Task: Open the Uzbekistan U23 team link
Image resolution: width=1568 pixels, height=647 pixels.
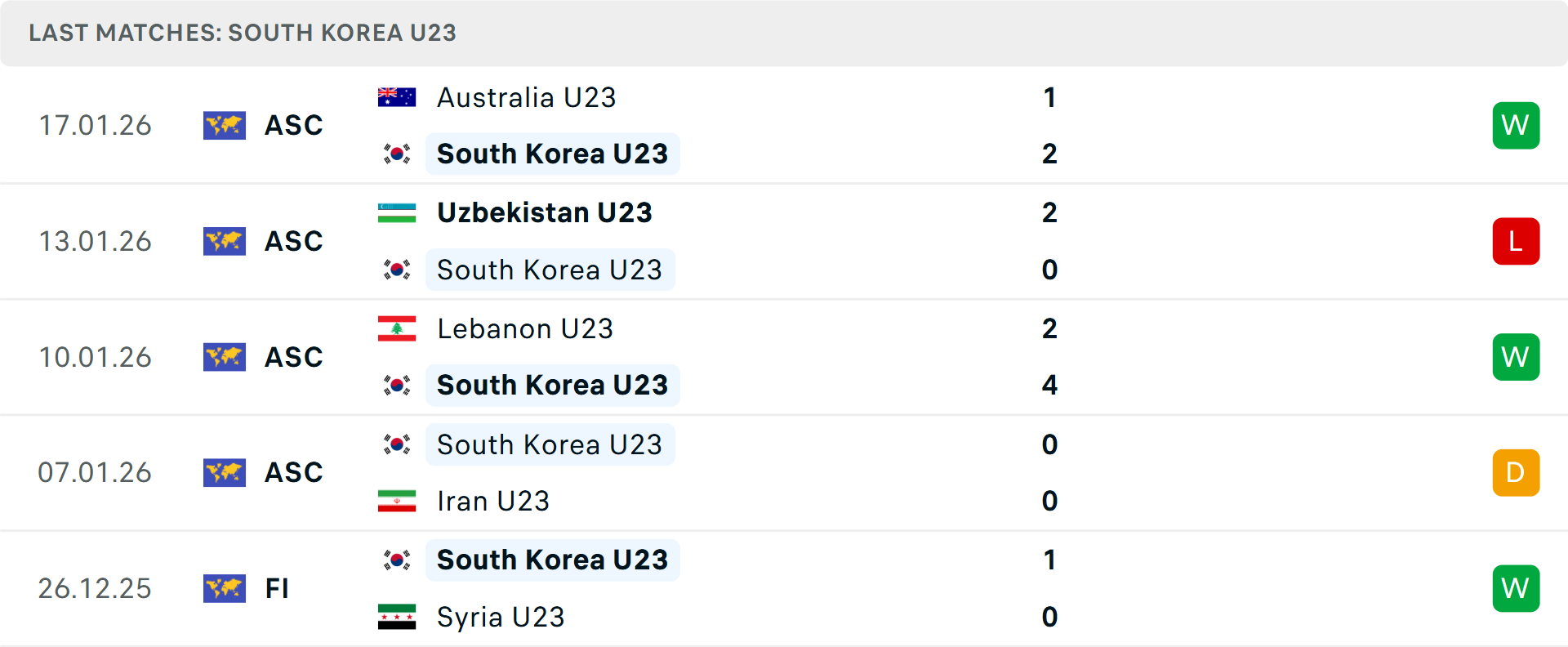Action: (544, 212)
